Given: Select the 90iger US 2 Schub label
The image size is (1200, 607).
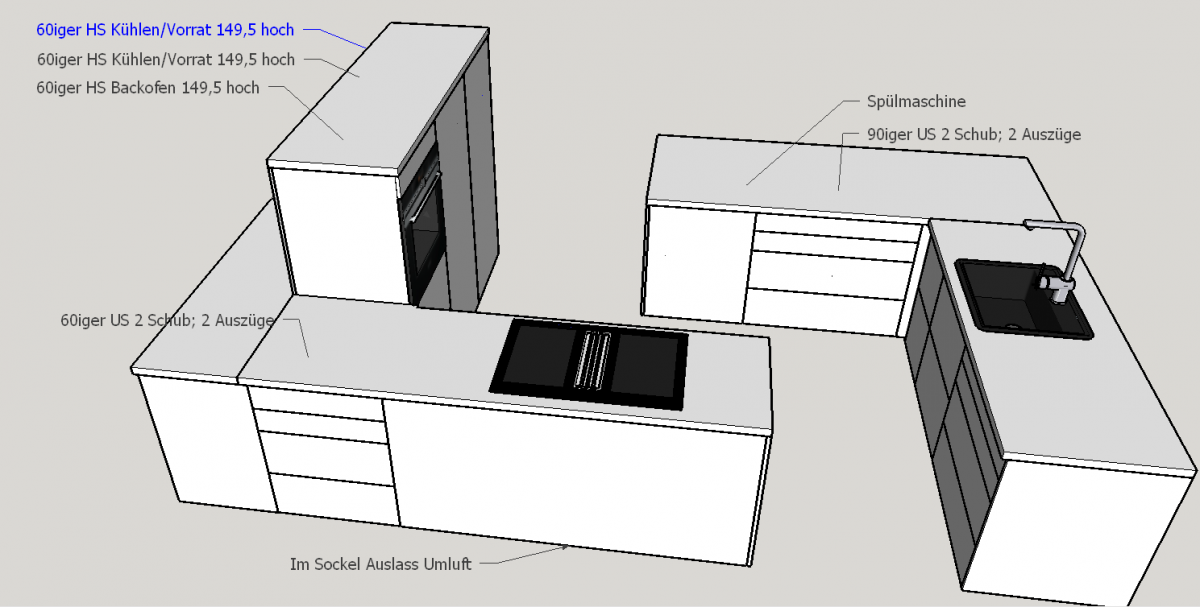Looking at the screenshot, I should 960,134.
